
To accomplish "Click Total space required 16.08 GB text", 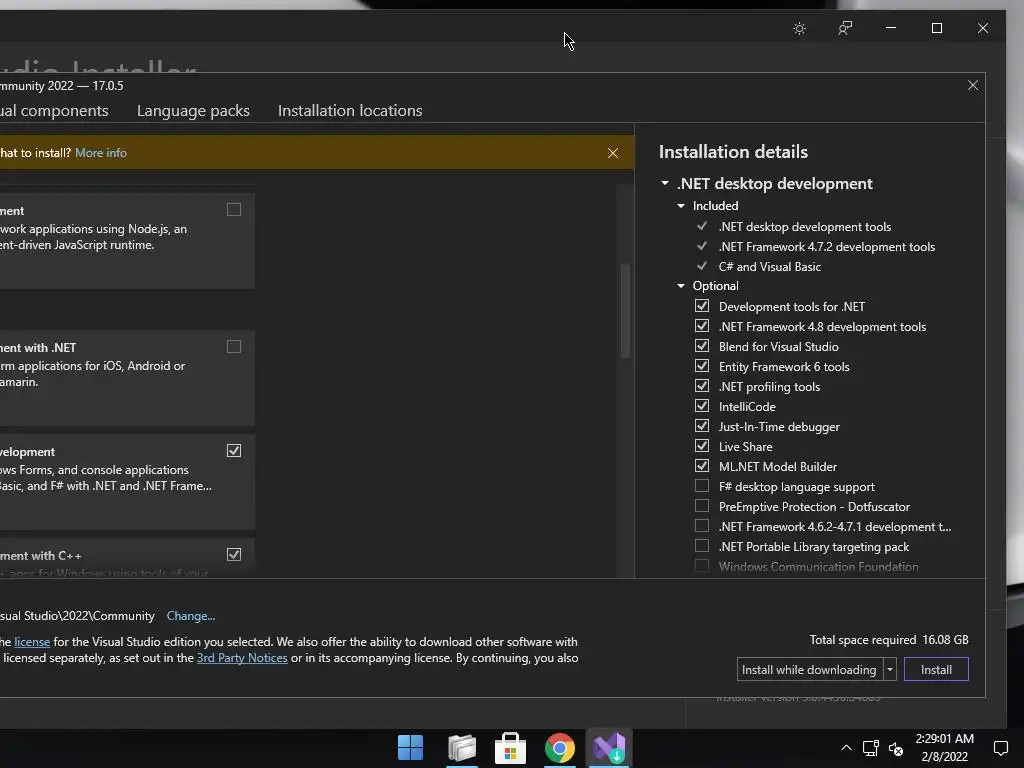I will pyautogui.click(x=889, y=640).
